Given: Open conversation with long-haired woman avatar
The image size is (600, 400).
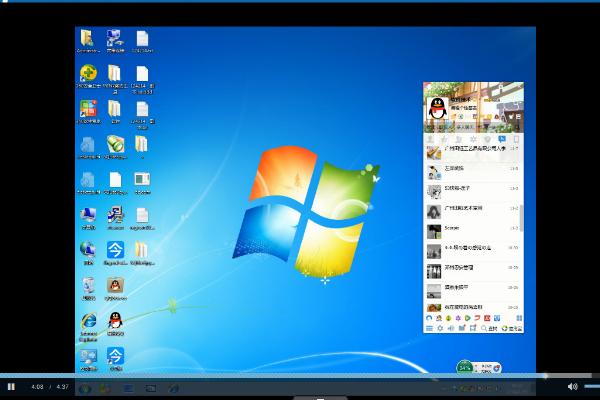Looking at the screenshot, I should tap(473, 212).
